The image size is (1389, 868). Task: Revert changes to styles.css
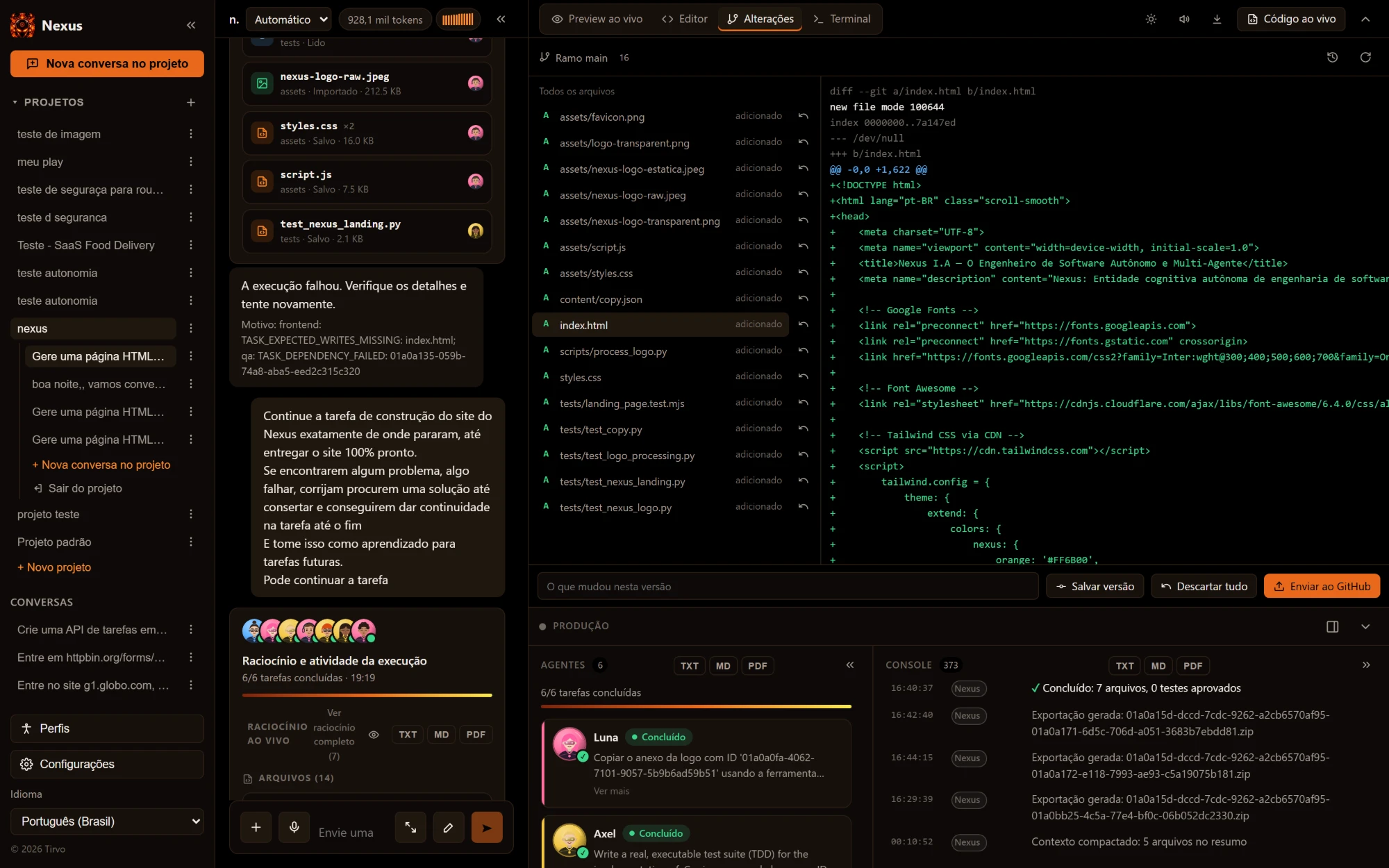point(804,376)
